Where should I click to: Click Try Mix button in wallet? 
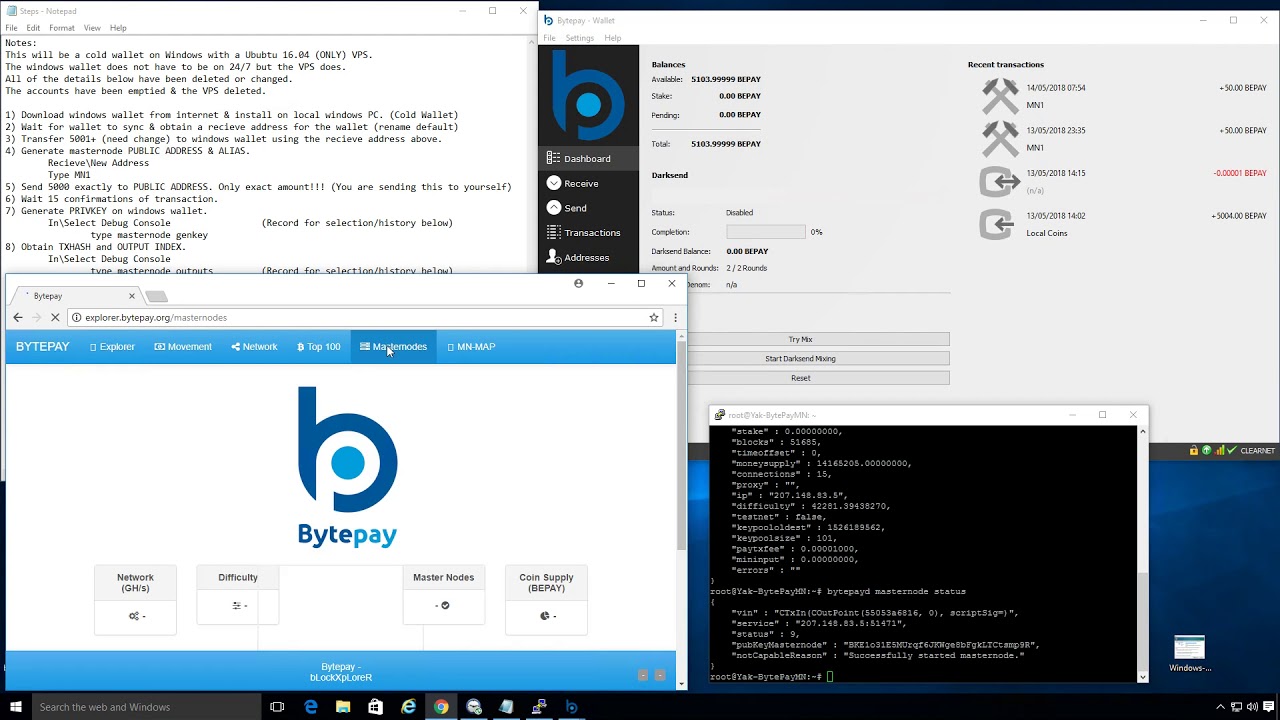(x=800, y=339)
